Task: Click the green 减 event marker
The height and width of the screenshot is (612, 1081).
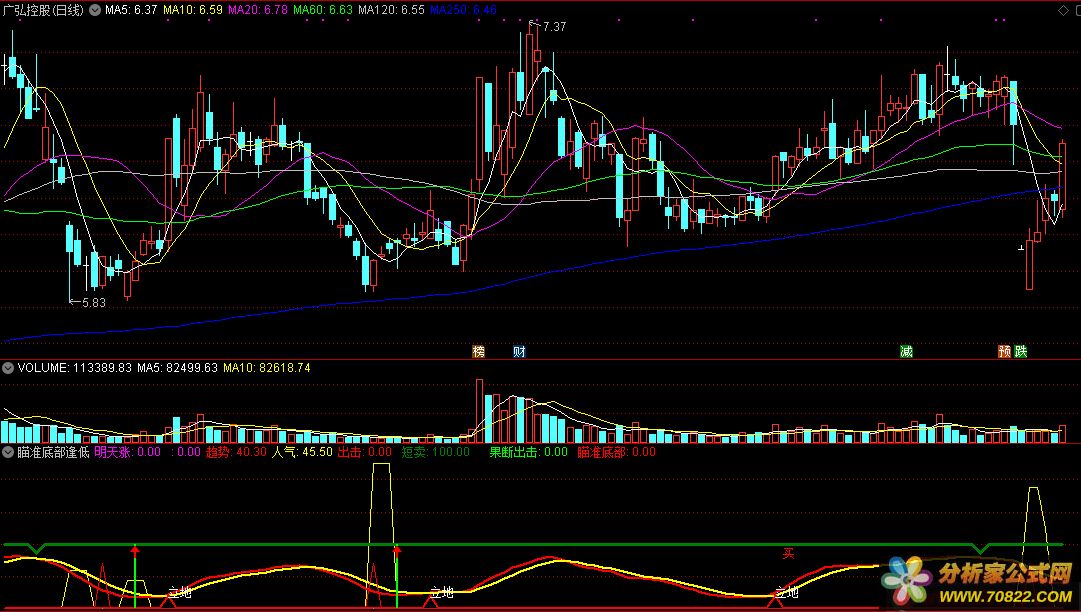Action: click(906, 351)
